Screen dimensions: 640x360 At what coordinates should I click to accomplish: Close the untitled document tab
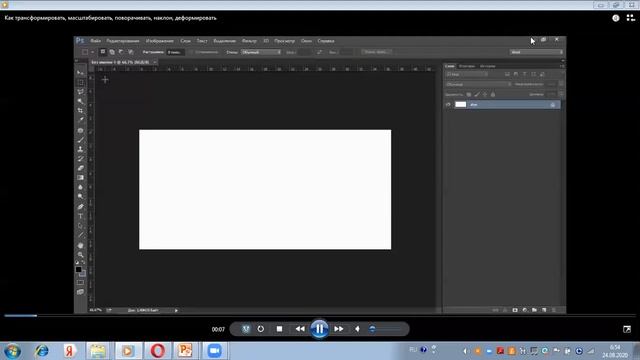click(x=155, y=62)
